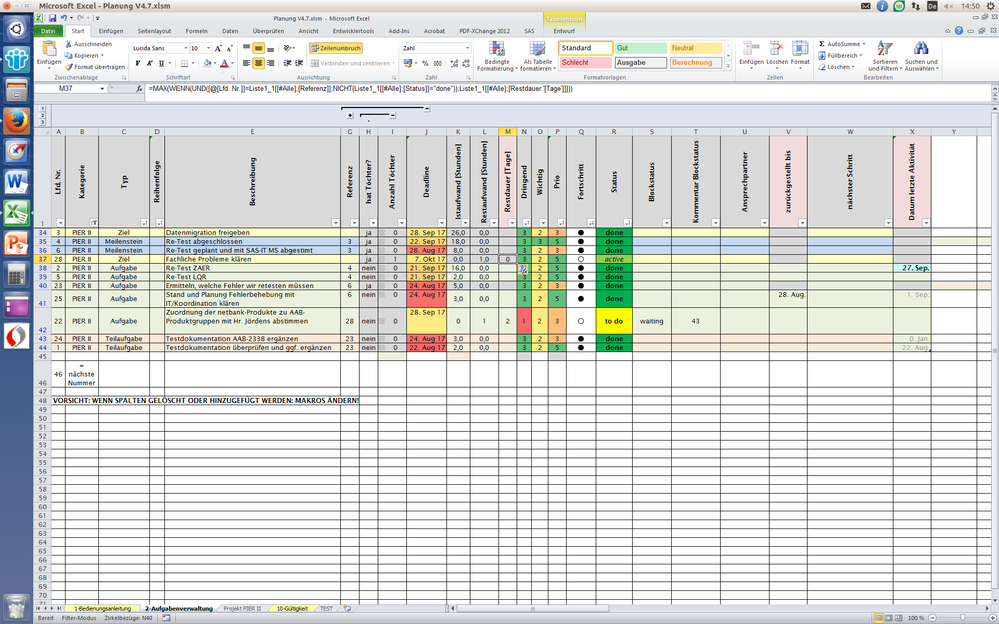The width and height of the screenshot is (999, 624).
Task: Click the text orientation icon
Action: pyautogui.click(x=287, y=48)
